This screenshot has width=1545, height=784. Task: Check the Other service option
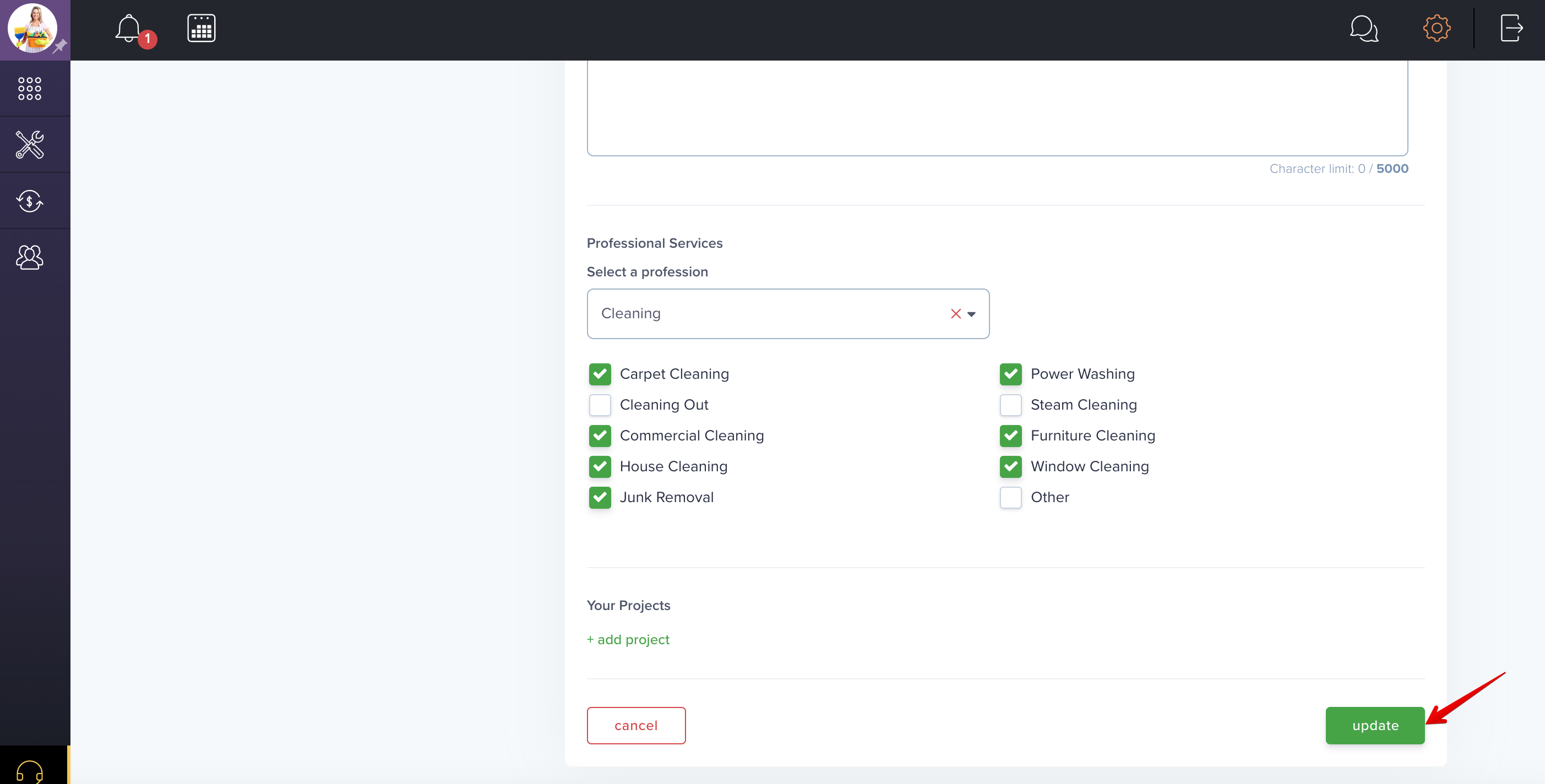click(x=1010, y=497)
